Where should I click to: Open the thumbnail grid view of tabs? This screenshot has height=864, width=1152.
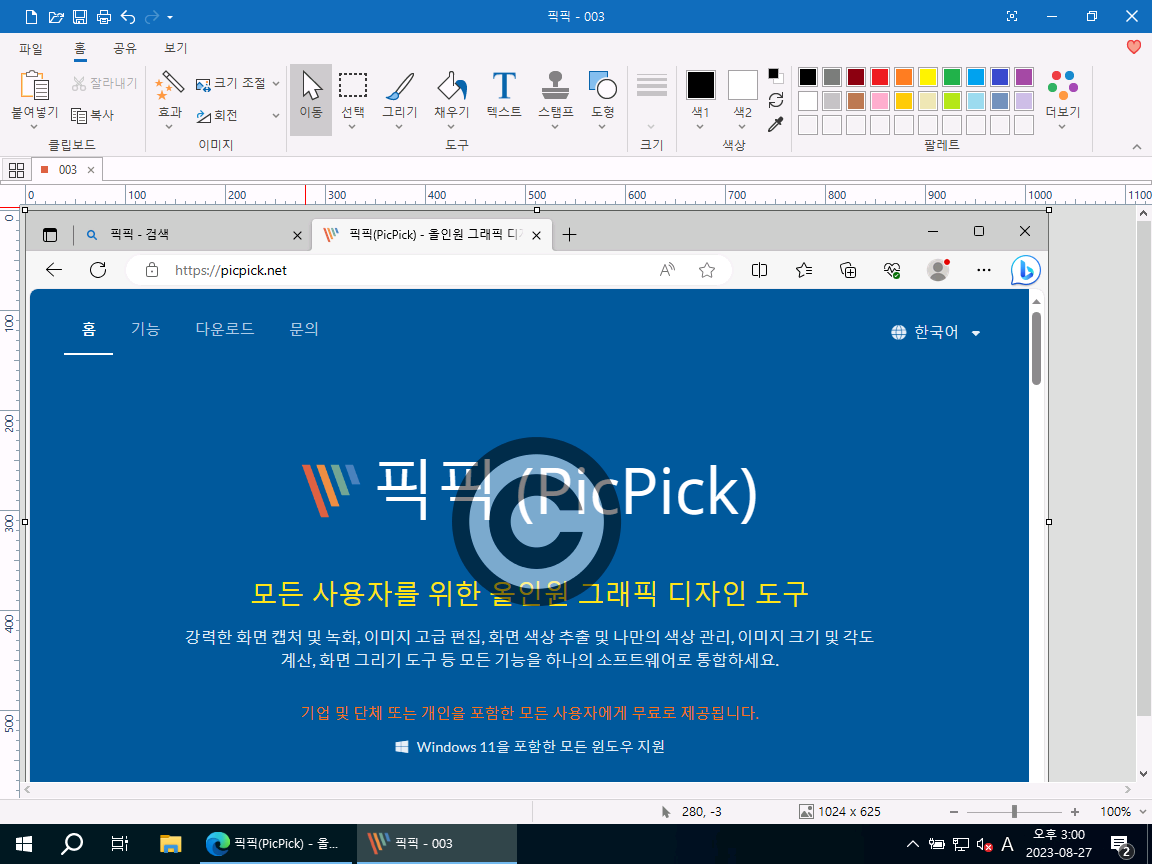point(16,170)
